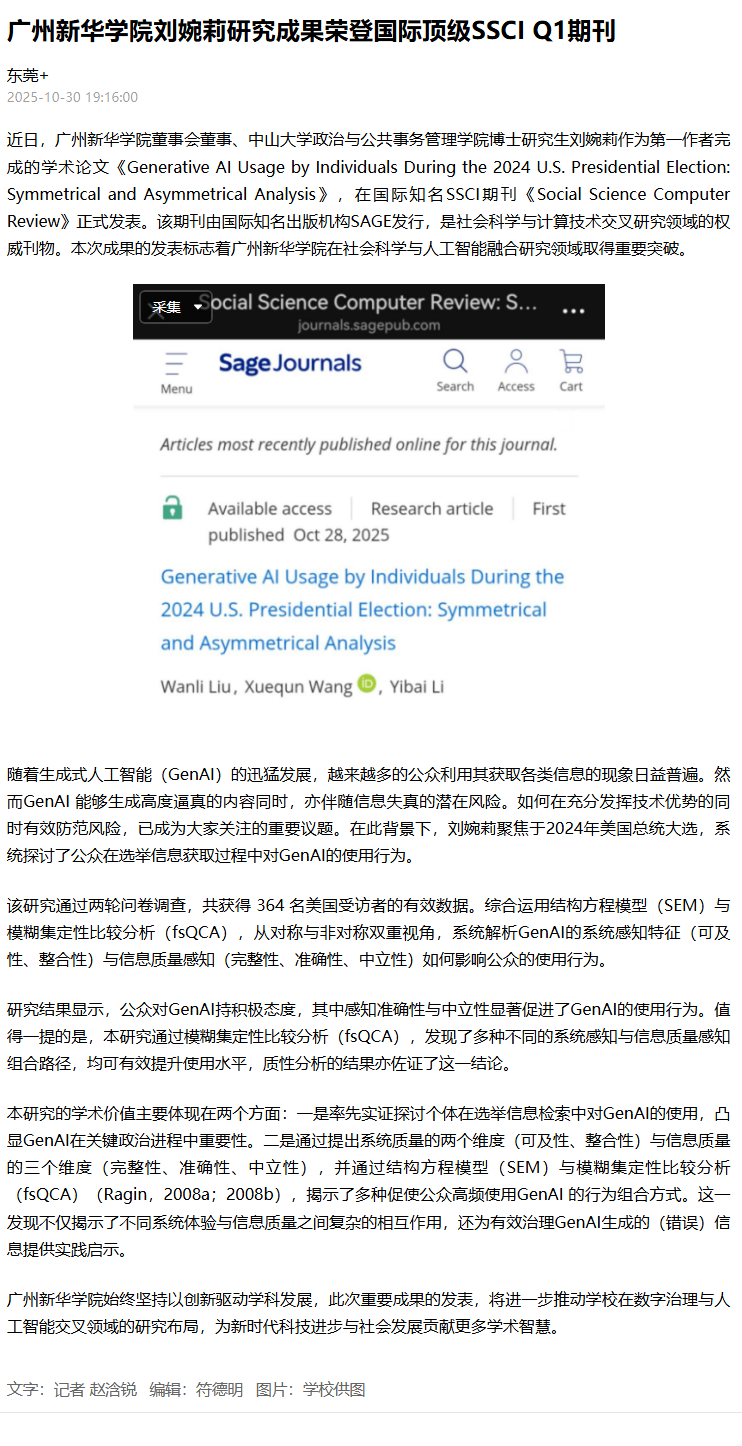
Task: Click the Research article label
Action: click(431, 508)
